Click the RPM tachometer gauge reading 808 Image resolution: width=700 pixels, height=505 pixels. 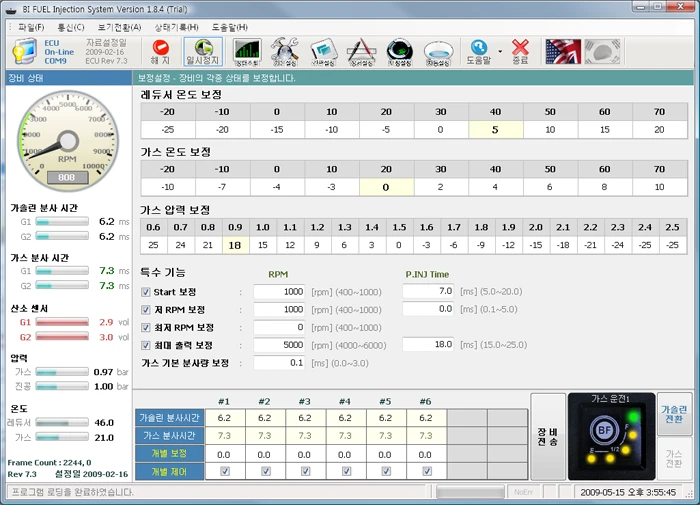[x=68, y=141]
